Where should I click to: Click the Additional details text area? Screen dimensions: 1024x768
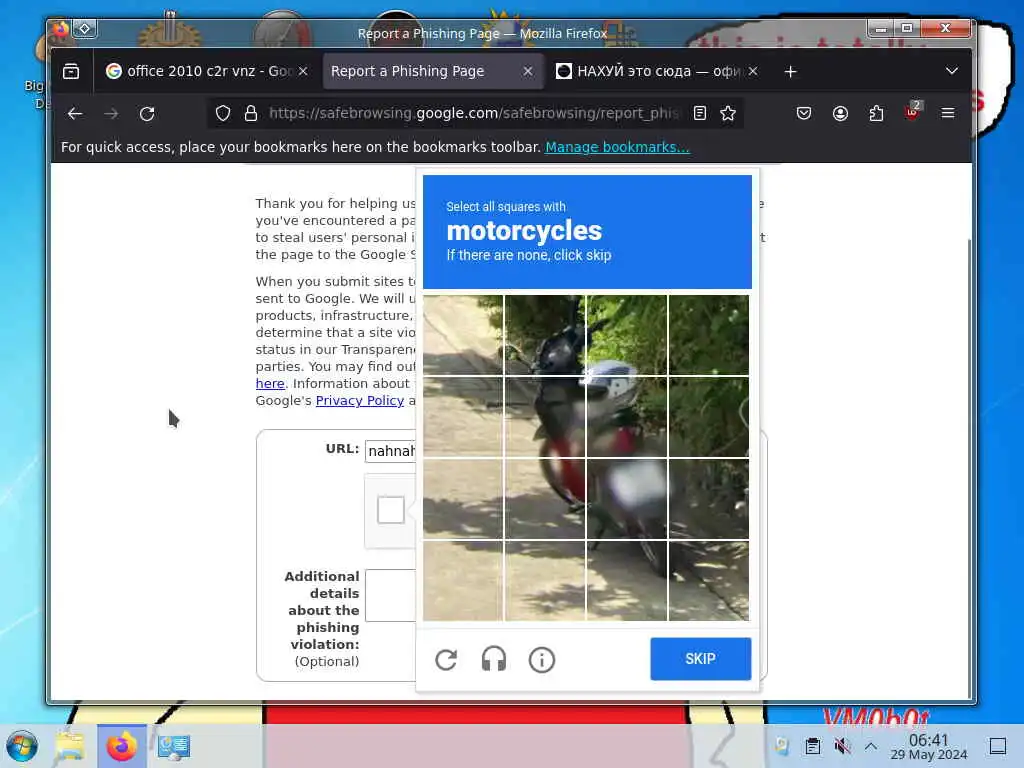pyautogui.click(x=391, y=596)
